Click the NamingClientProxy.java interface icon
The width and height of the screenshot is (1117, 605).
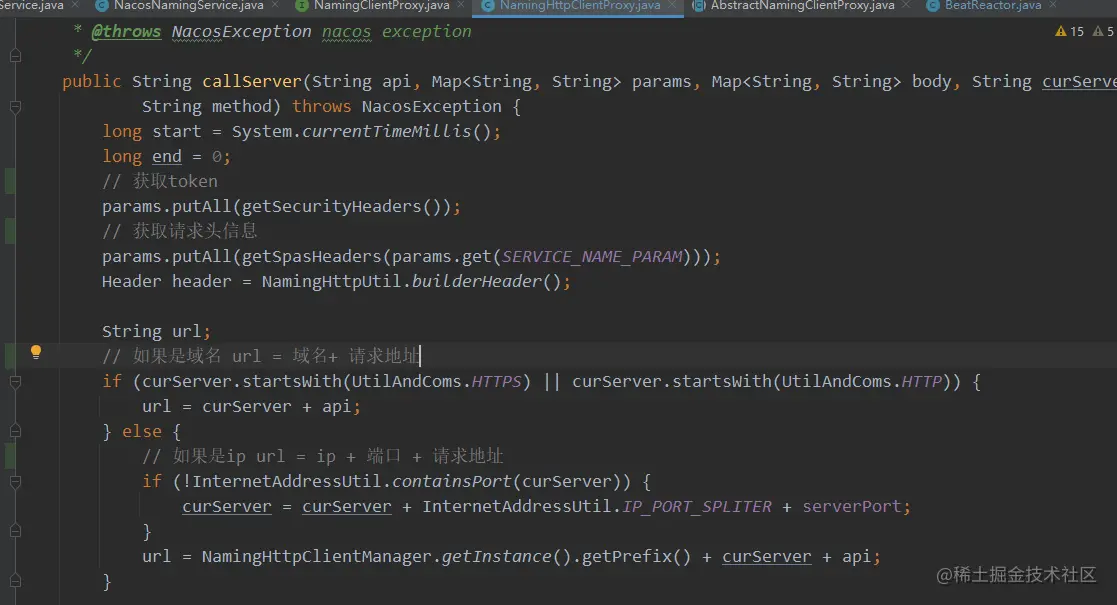pos(302,6)
